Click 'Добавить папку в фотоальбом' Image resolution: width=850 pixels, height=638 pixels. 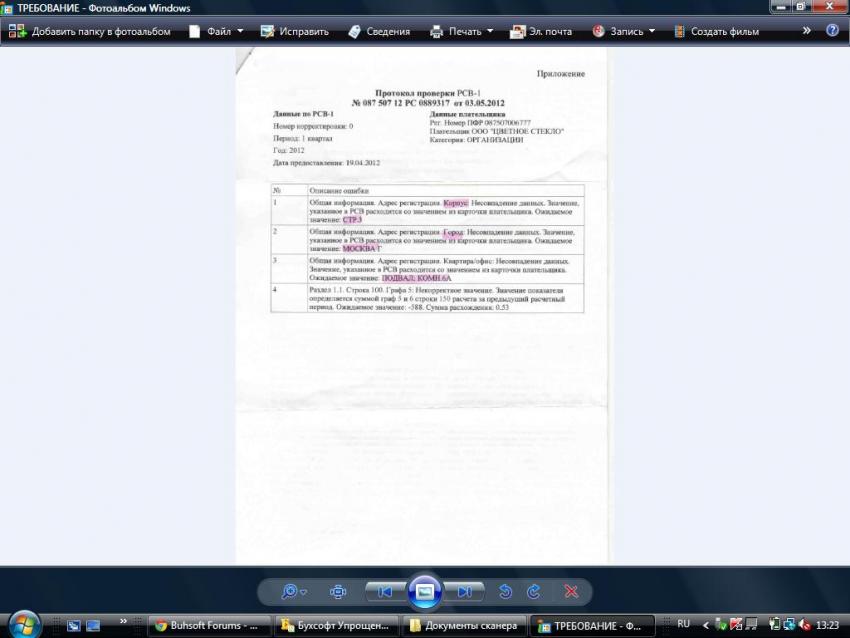(90, 31)
